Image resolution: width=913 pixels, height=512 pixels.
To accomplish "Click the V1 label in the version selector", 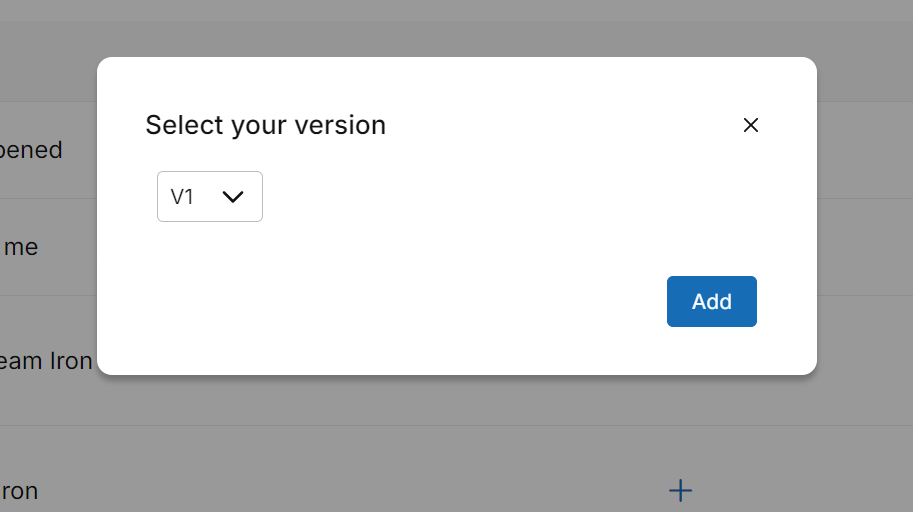I will pos(182,197).
